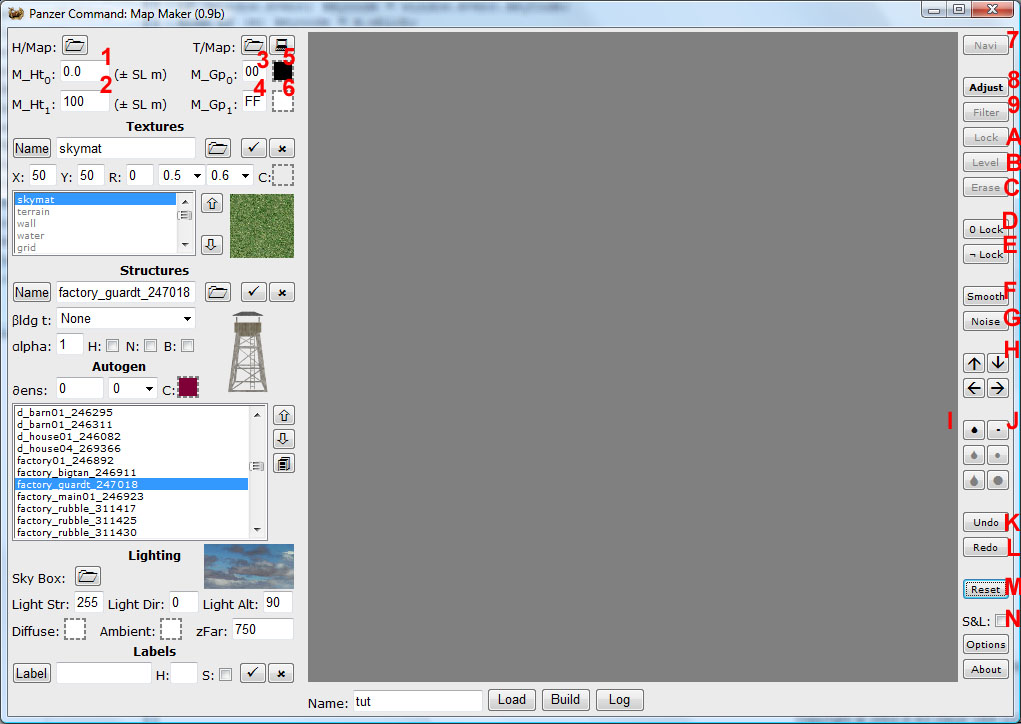Click the Build button

click(x=565, y=700)
